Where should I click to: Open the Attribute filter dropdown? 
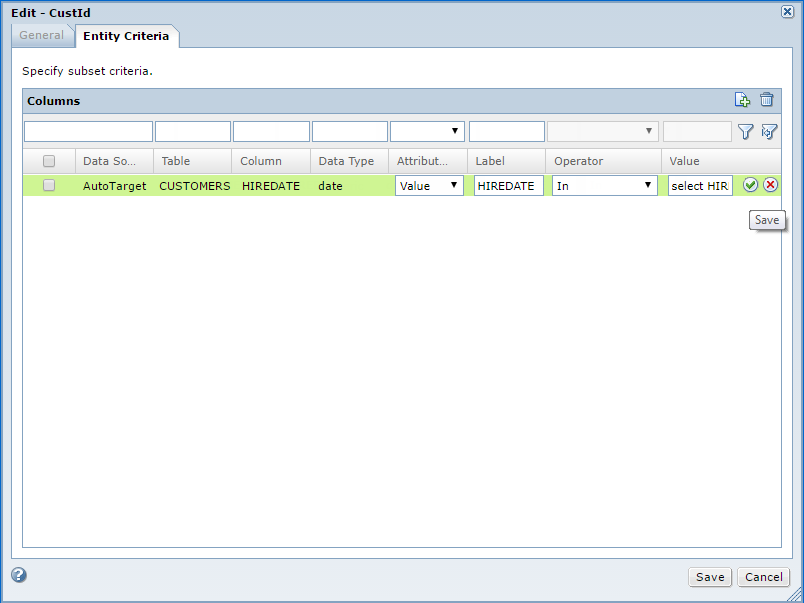point(427,131)
